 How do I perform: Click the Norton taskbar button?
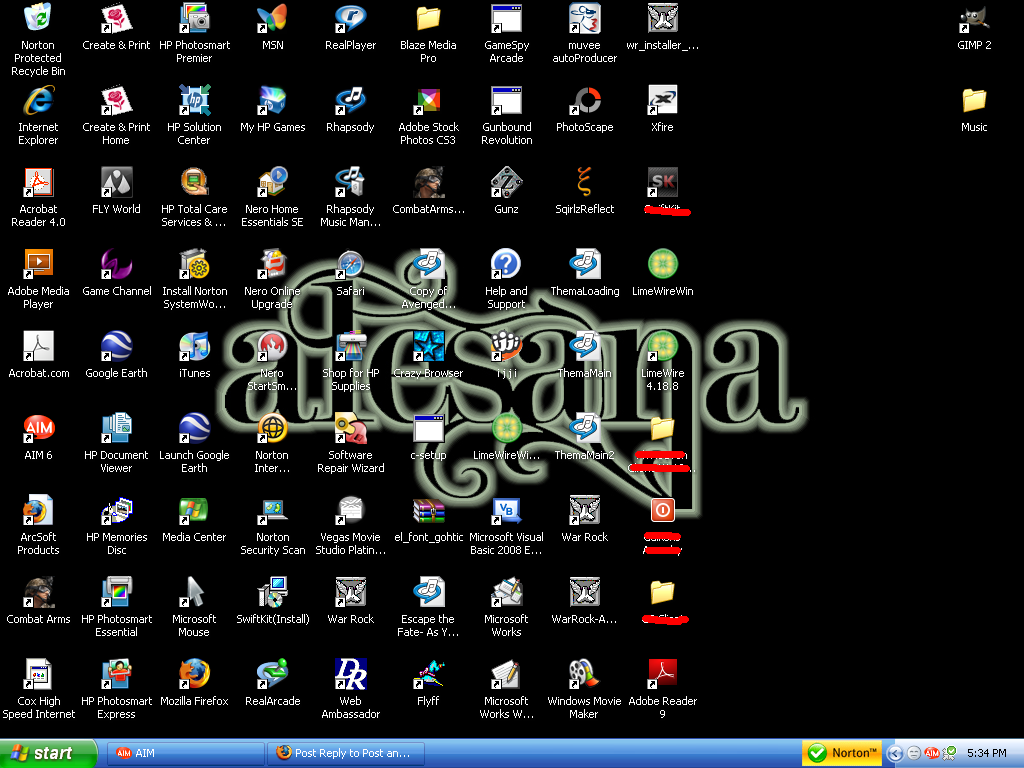click(840, 753)
